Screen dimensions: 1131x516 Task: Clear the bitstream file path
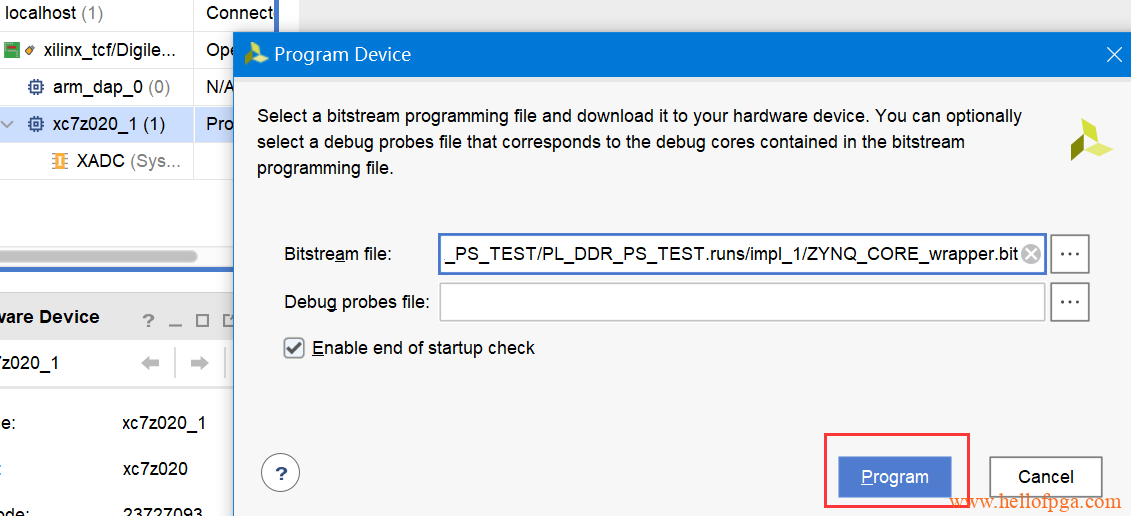(x=1031, y=254)
